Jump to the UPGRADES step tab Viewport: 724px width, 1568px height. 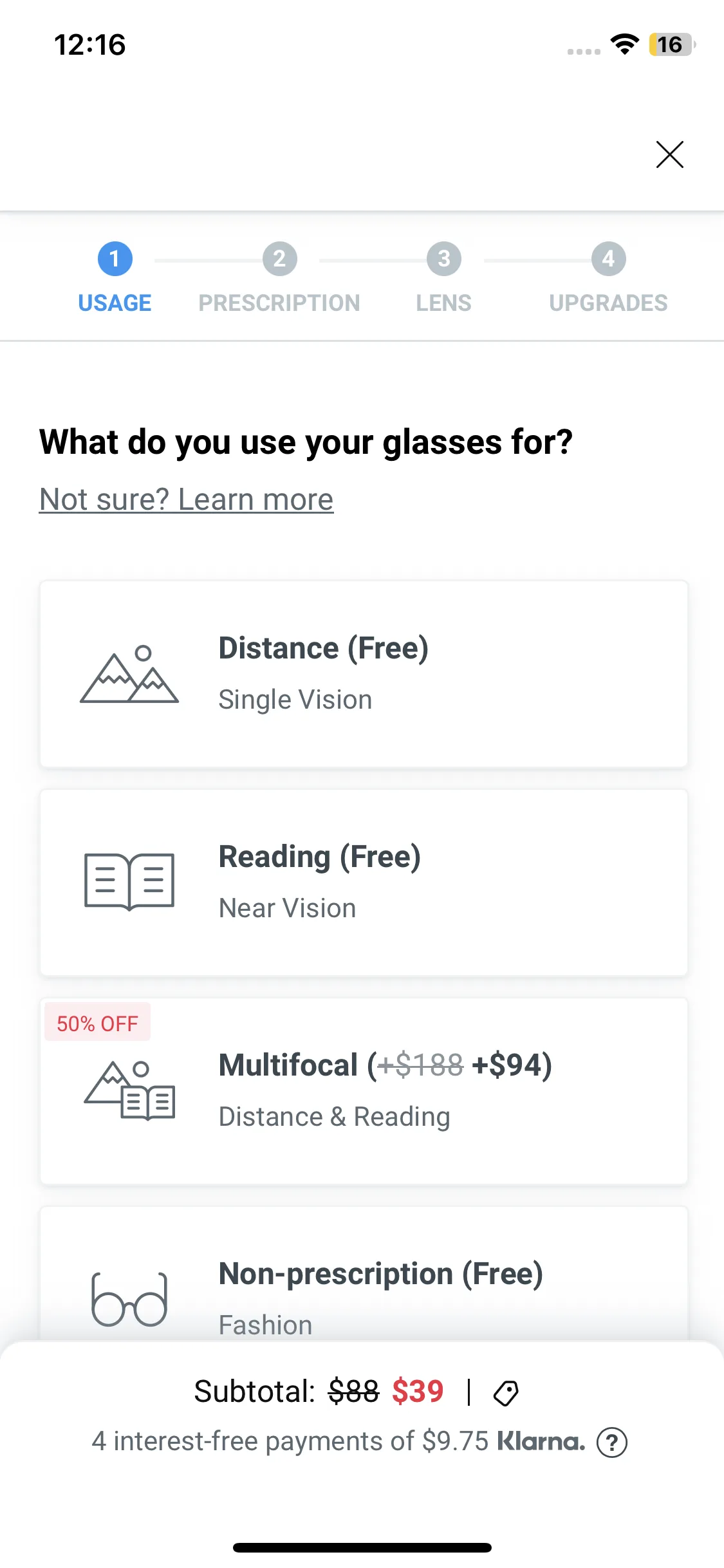(x=608, y=303)
